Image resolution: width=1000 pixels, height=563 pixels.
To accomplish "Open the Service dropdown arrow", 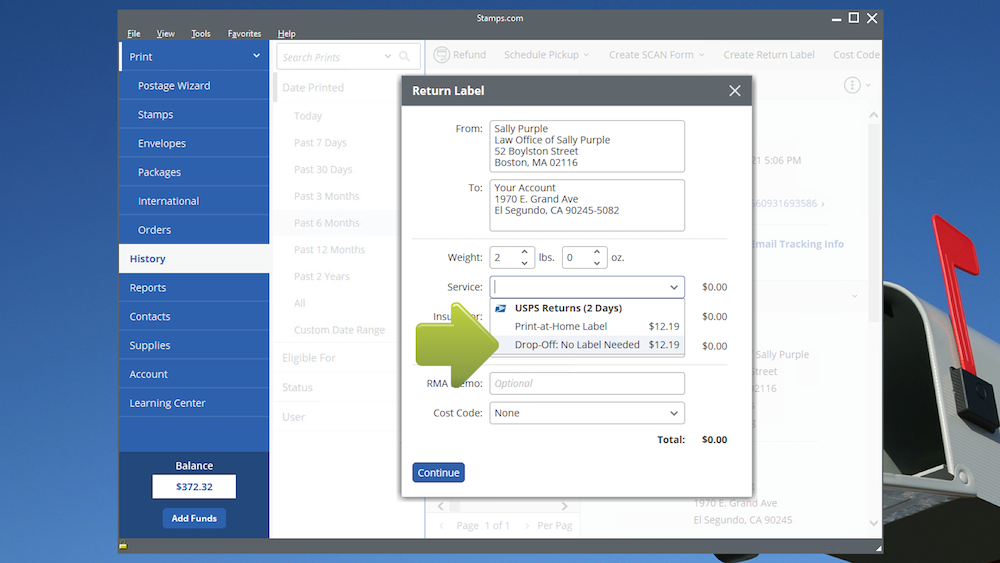I will click(673, 287).
